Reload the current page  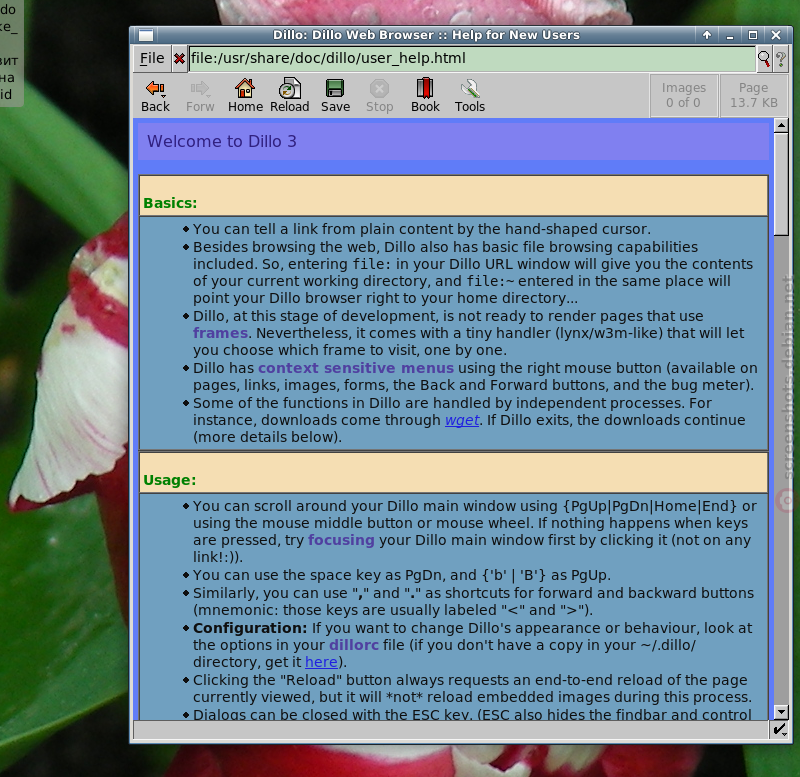click(x=289, y=96)
